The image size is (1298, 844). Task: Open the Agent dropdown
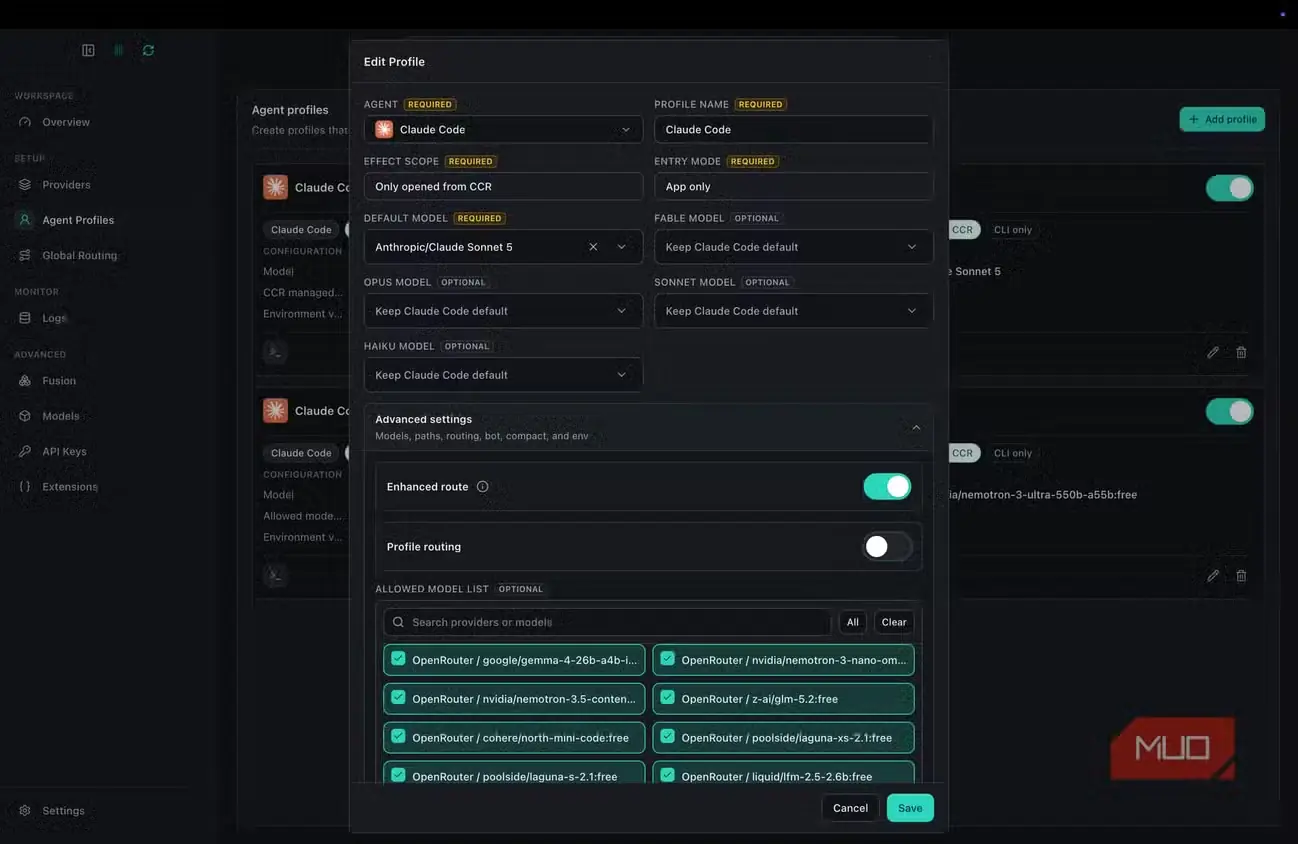(503, 129)
